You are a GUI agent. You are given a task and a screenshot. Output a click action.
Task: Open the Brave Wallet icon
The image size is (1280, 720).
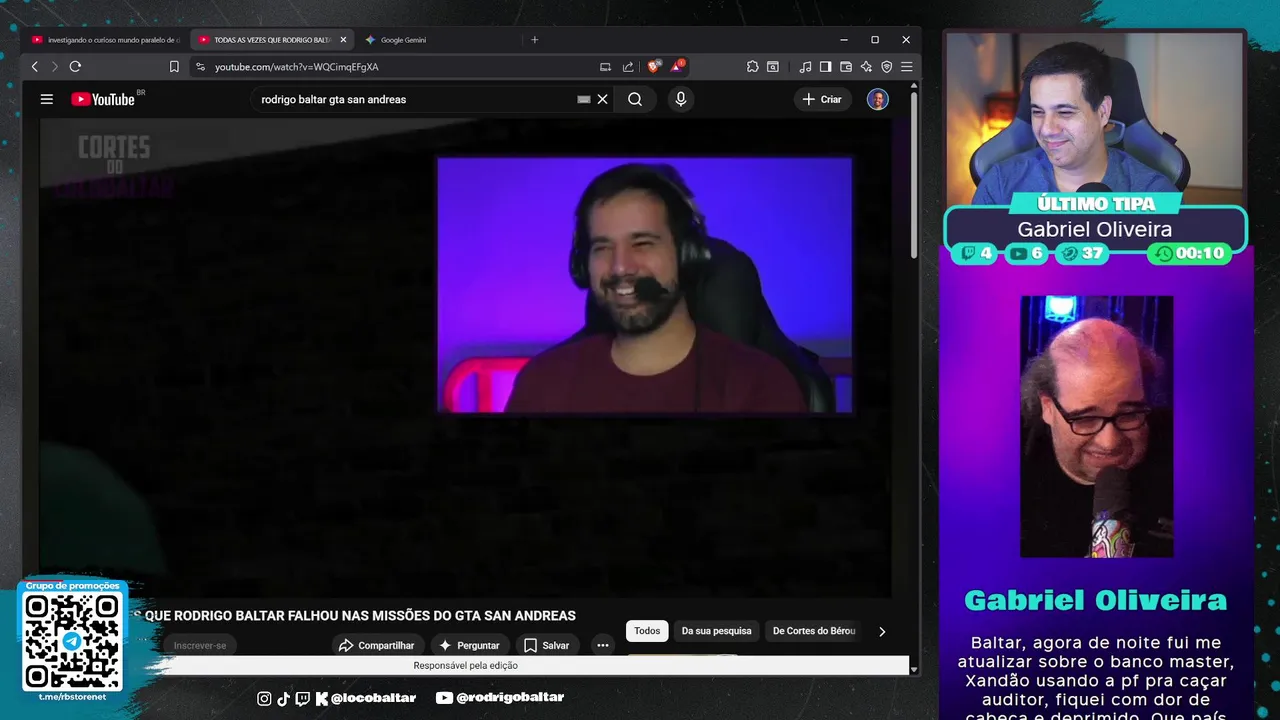846,67
